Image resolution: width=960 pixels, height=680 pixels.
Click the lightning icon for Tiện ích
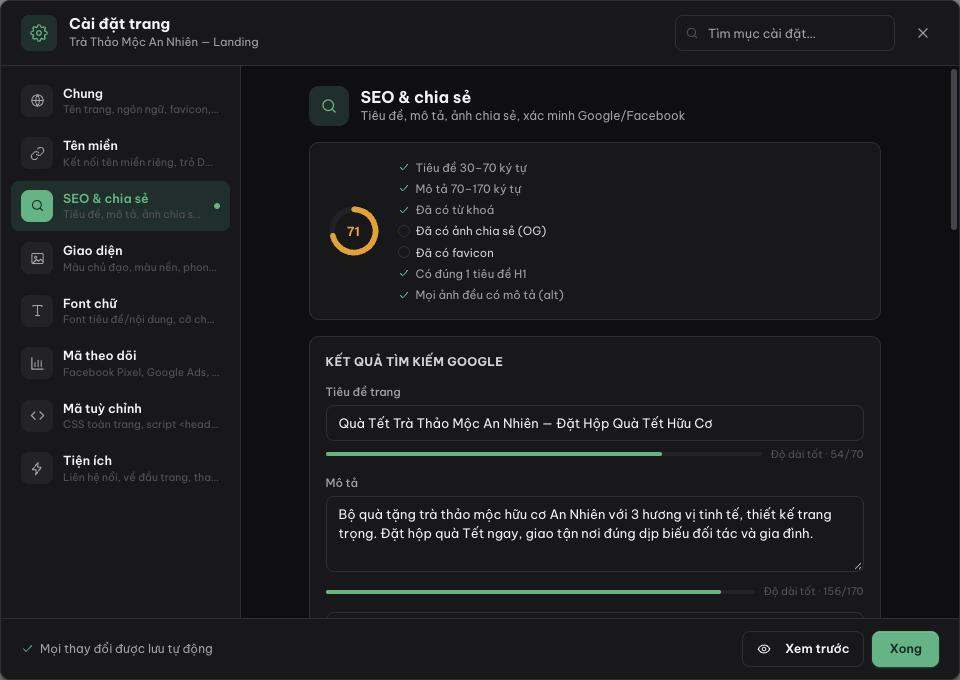[x=37, y=468]
